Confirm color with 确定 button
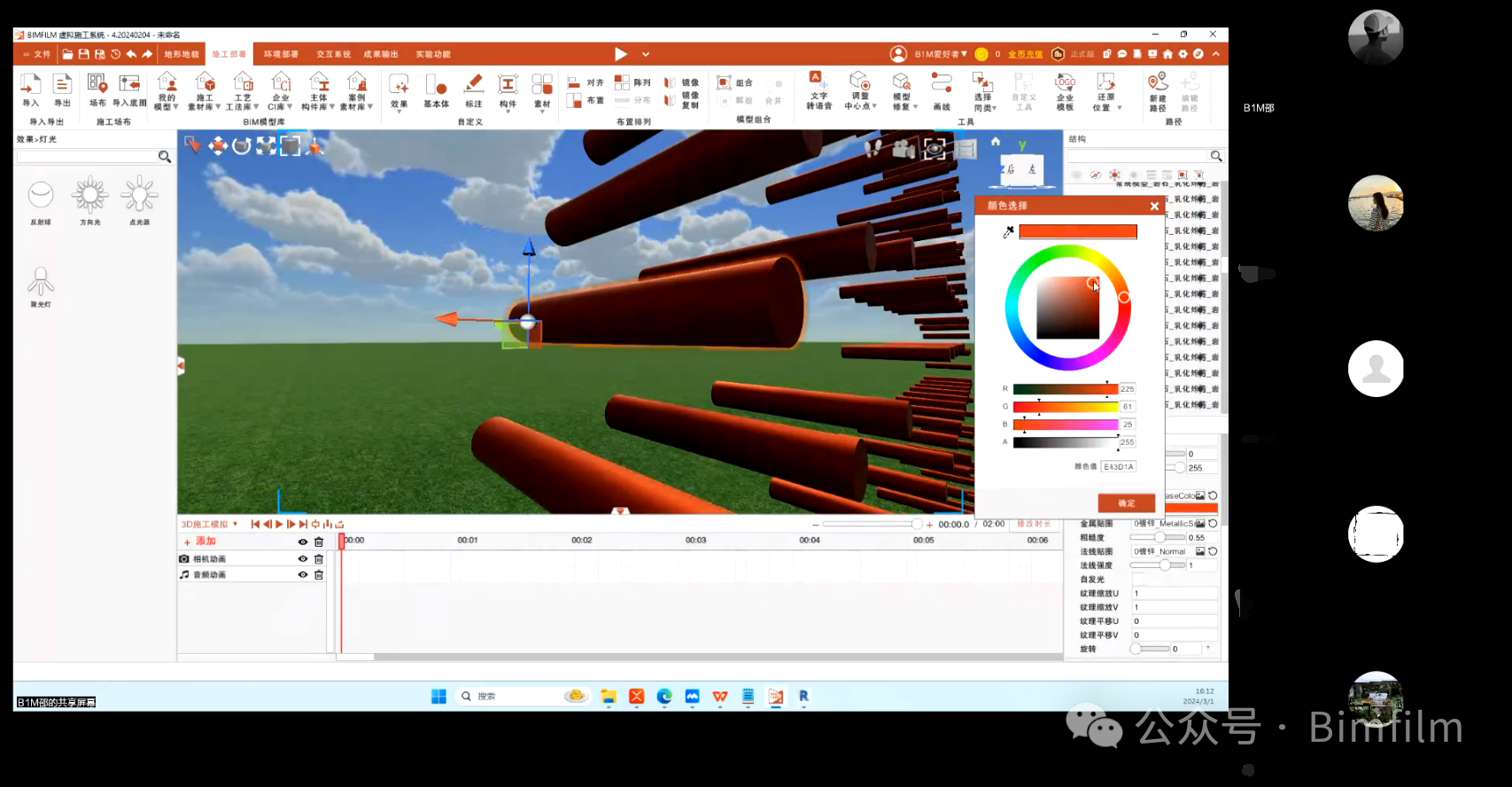 (x=1126, y=503)
